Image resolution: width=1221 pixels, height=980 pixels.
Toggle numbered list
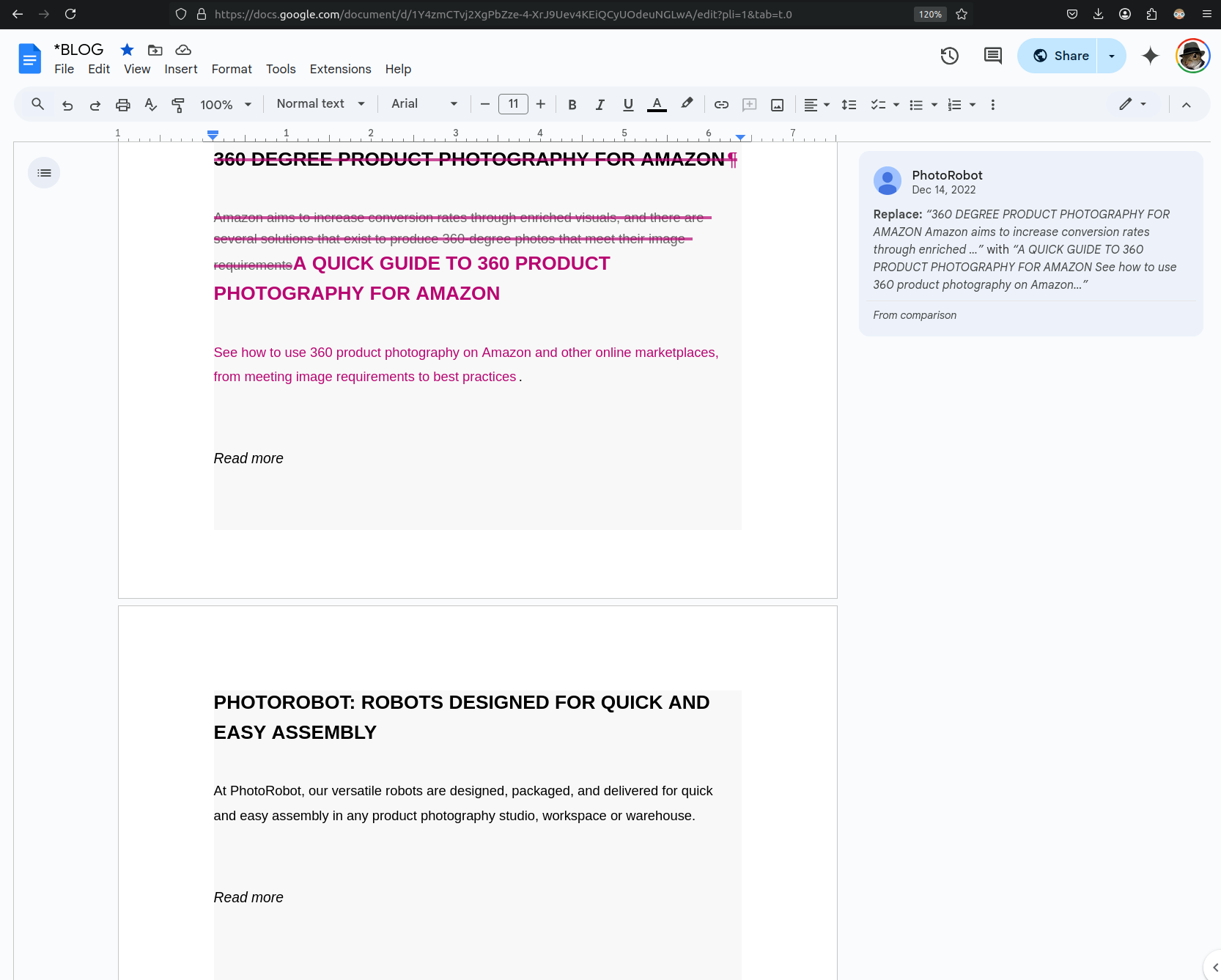point(954,105)
